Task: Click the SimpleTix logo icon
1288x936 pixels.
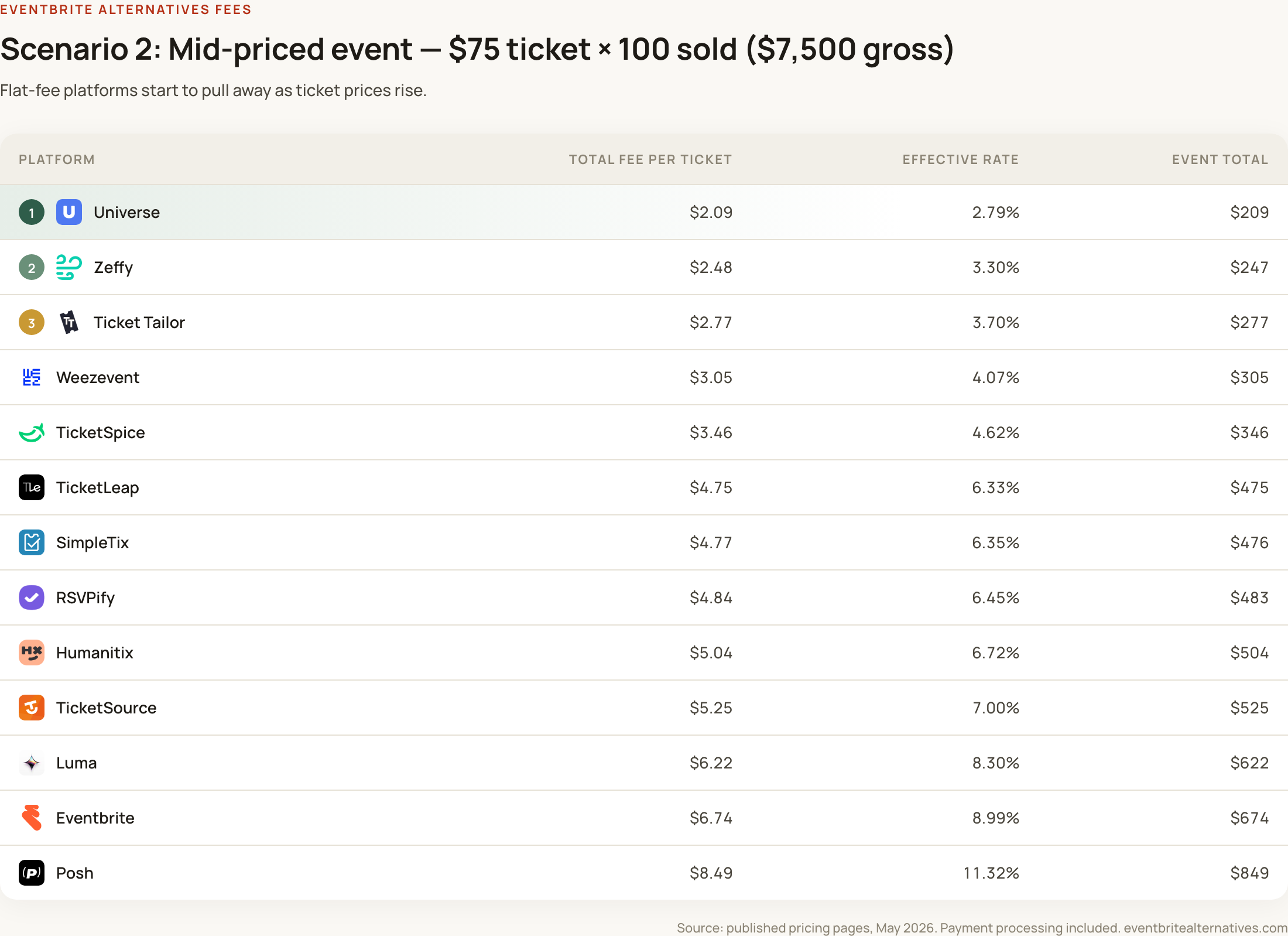Action: point(32,542)
